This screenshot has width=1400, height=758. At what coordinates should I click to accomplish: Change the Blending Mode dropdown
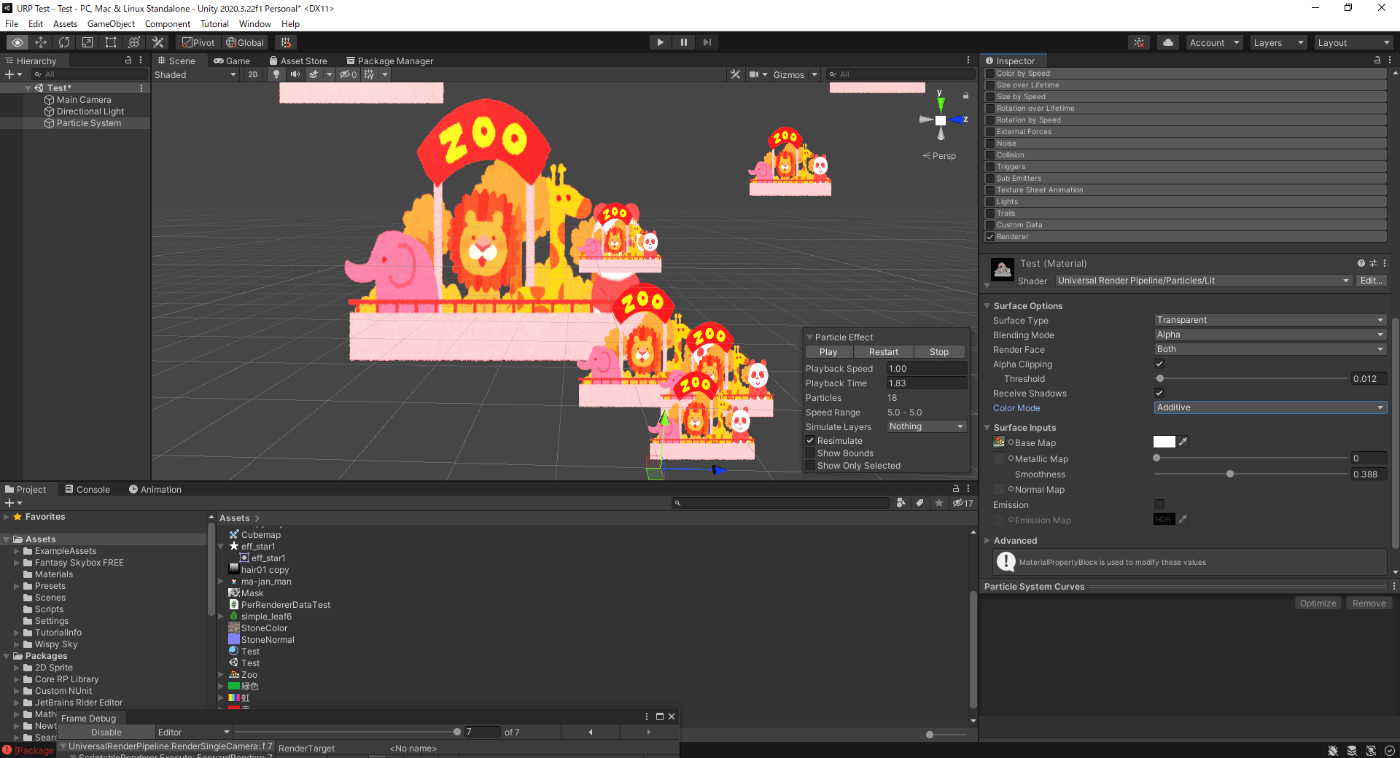tap(1270, 335)
